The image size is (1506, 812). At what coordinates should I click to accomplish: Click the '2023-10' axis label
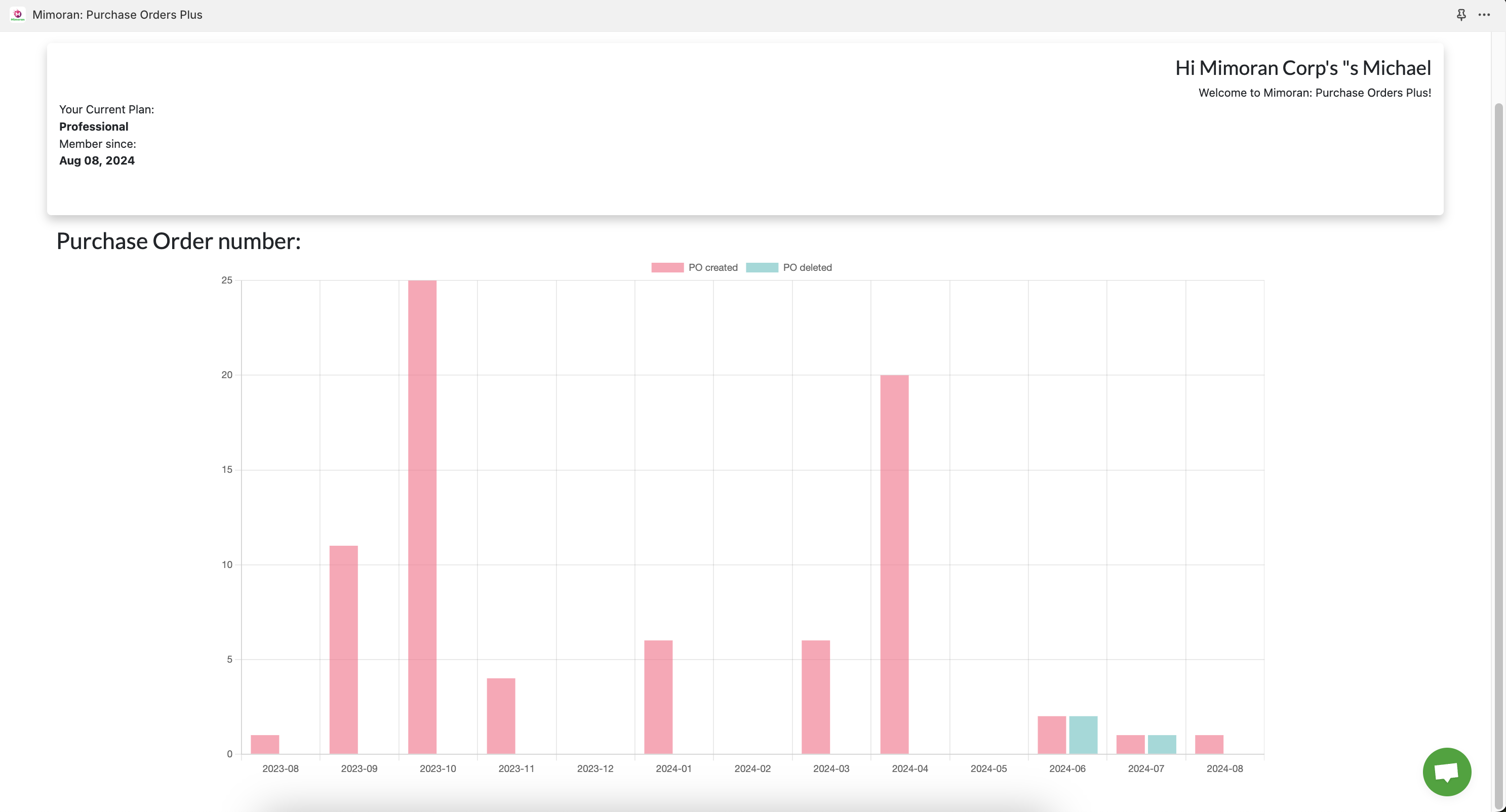[438, 768]
